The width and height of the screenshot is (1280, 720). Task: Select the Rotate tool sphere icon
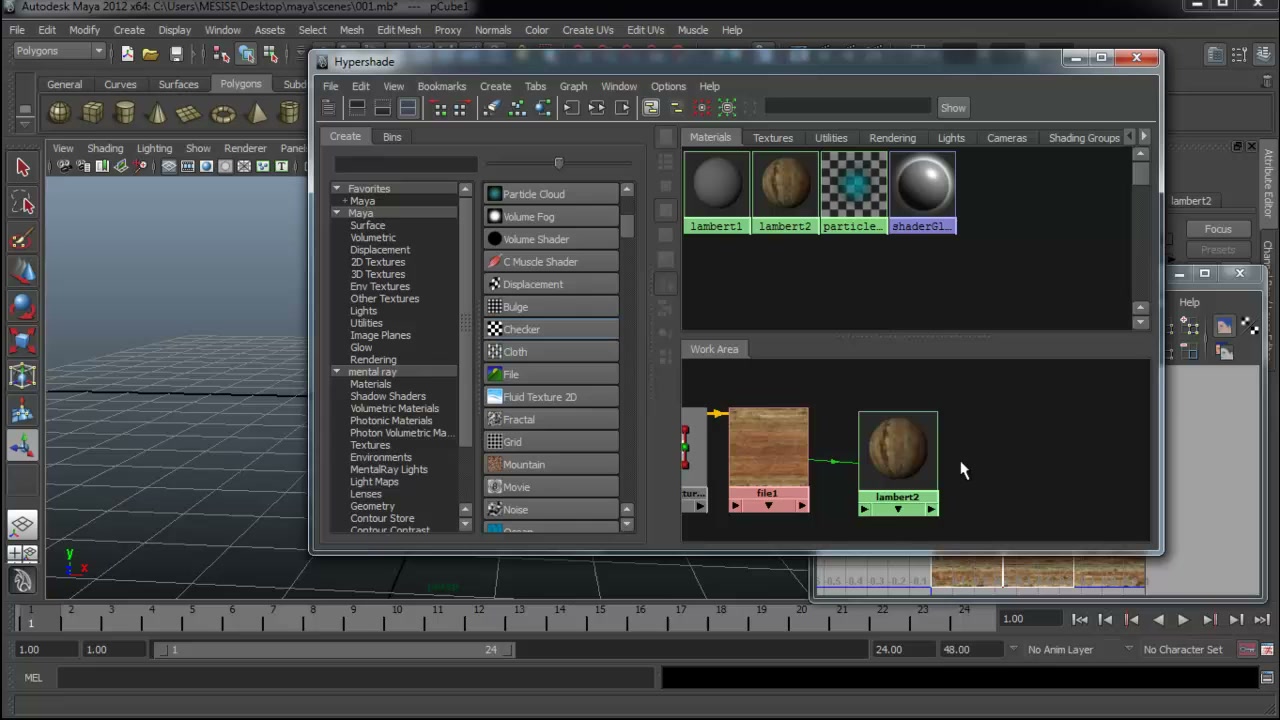click(x=23, y=307)
